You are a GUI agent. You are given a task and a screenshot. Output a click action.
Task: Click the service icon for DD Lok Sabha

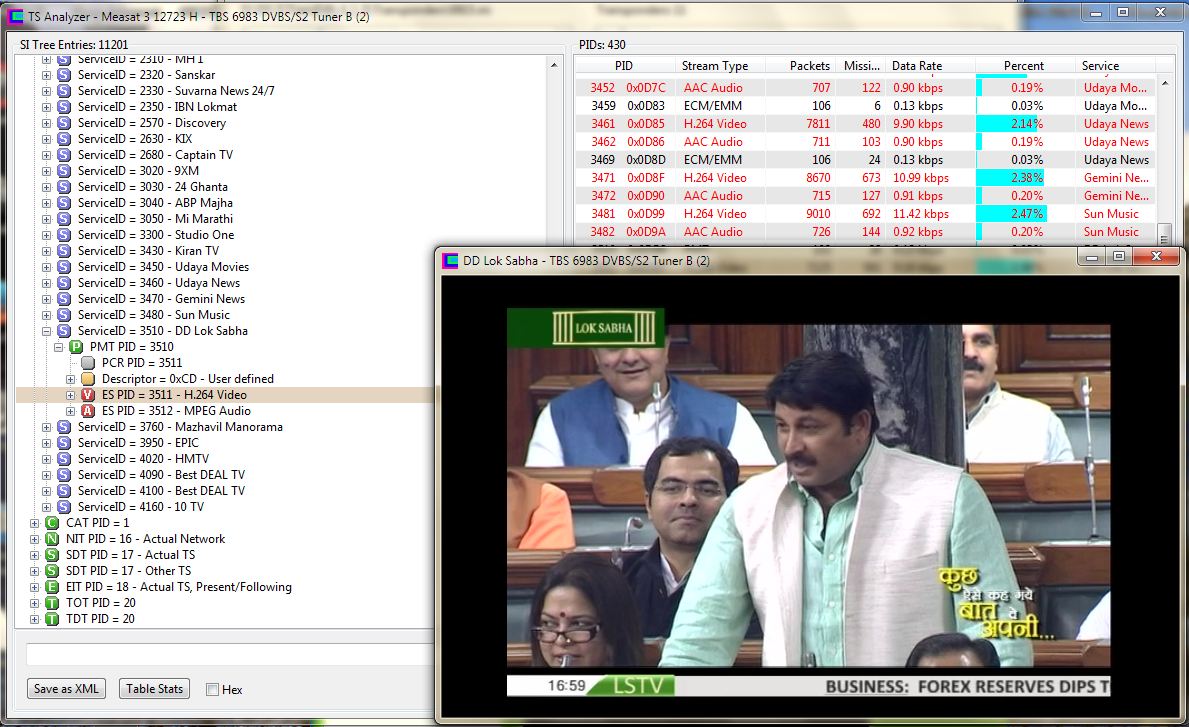pos(64,331)
